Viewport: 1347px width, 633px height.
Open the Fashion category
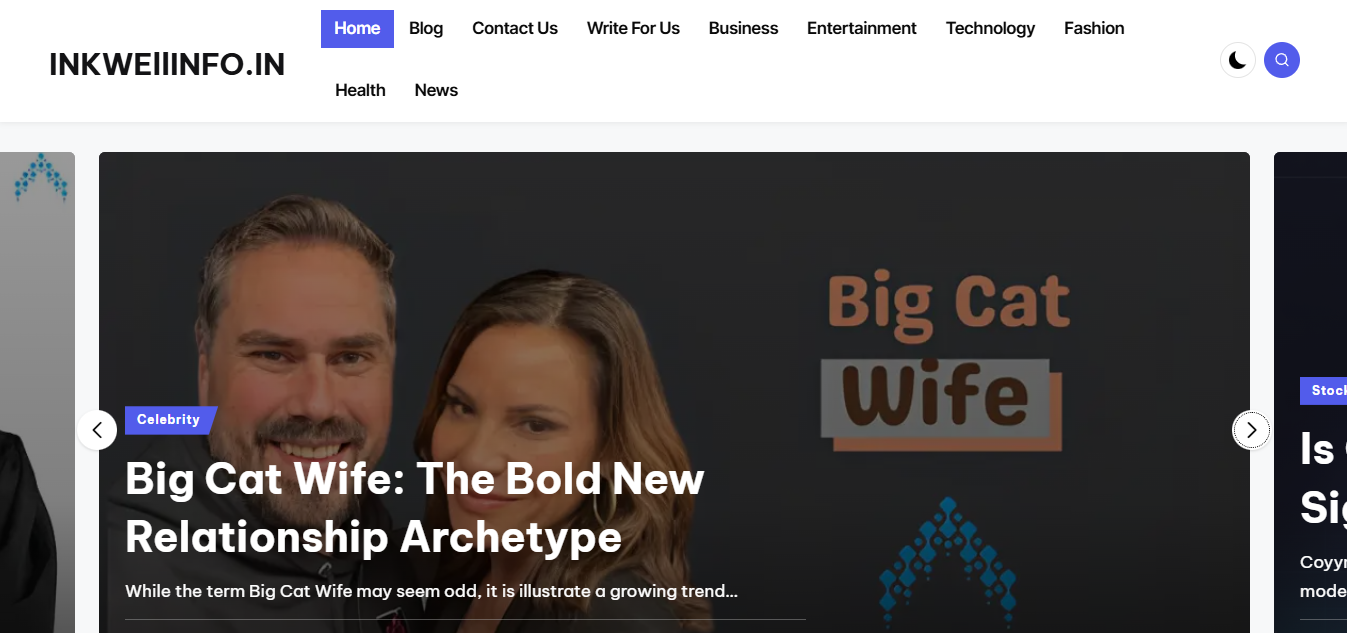pyautogui.click(x=1094, y=29)
